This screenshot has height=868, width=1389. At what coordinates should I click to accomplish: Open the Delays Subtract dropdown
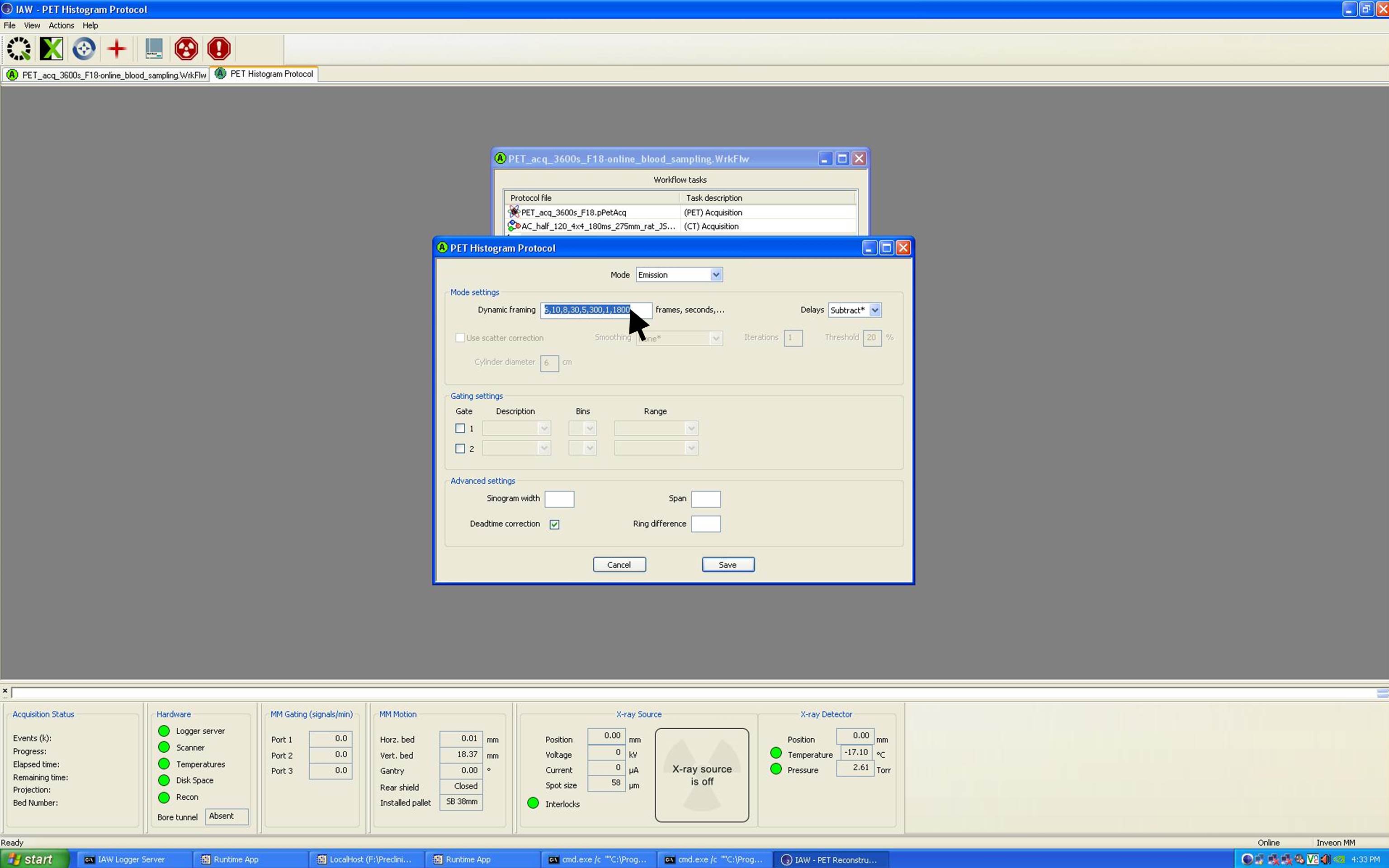coord(875,310)
